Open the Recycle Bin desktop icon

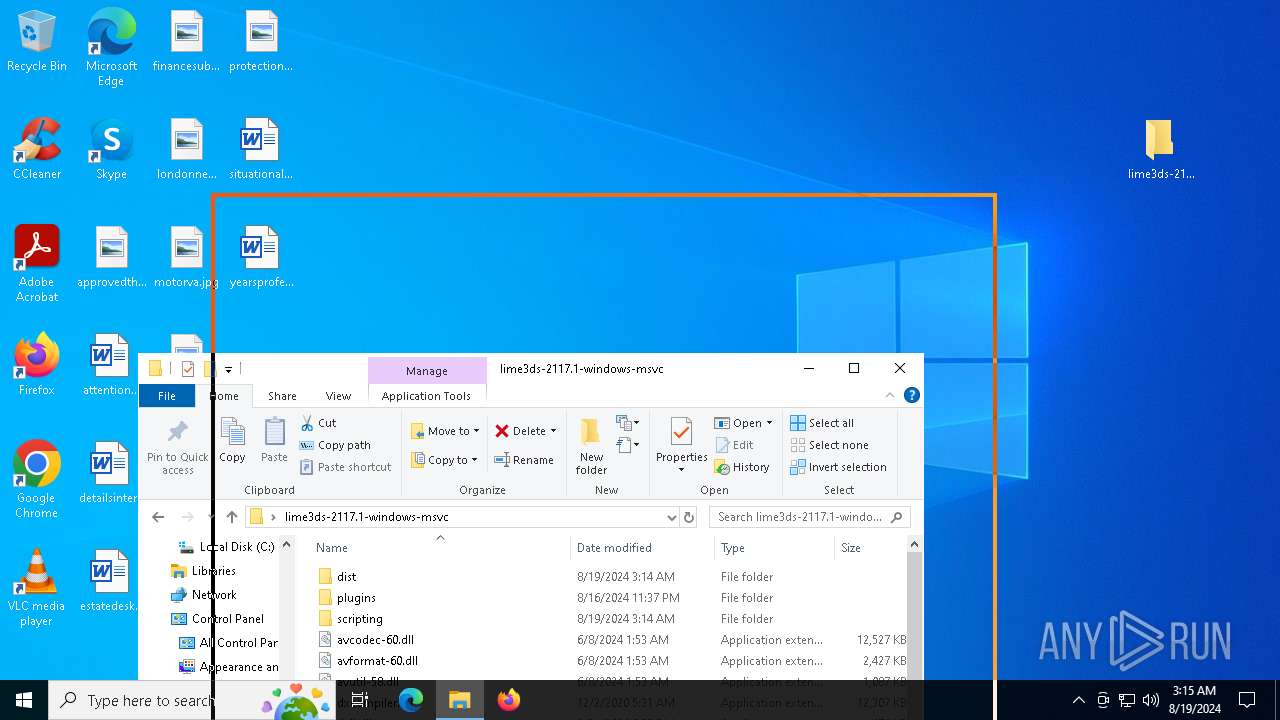[37, 42]
